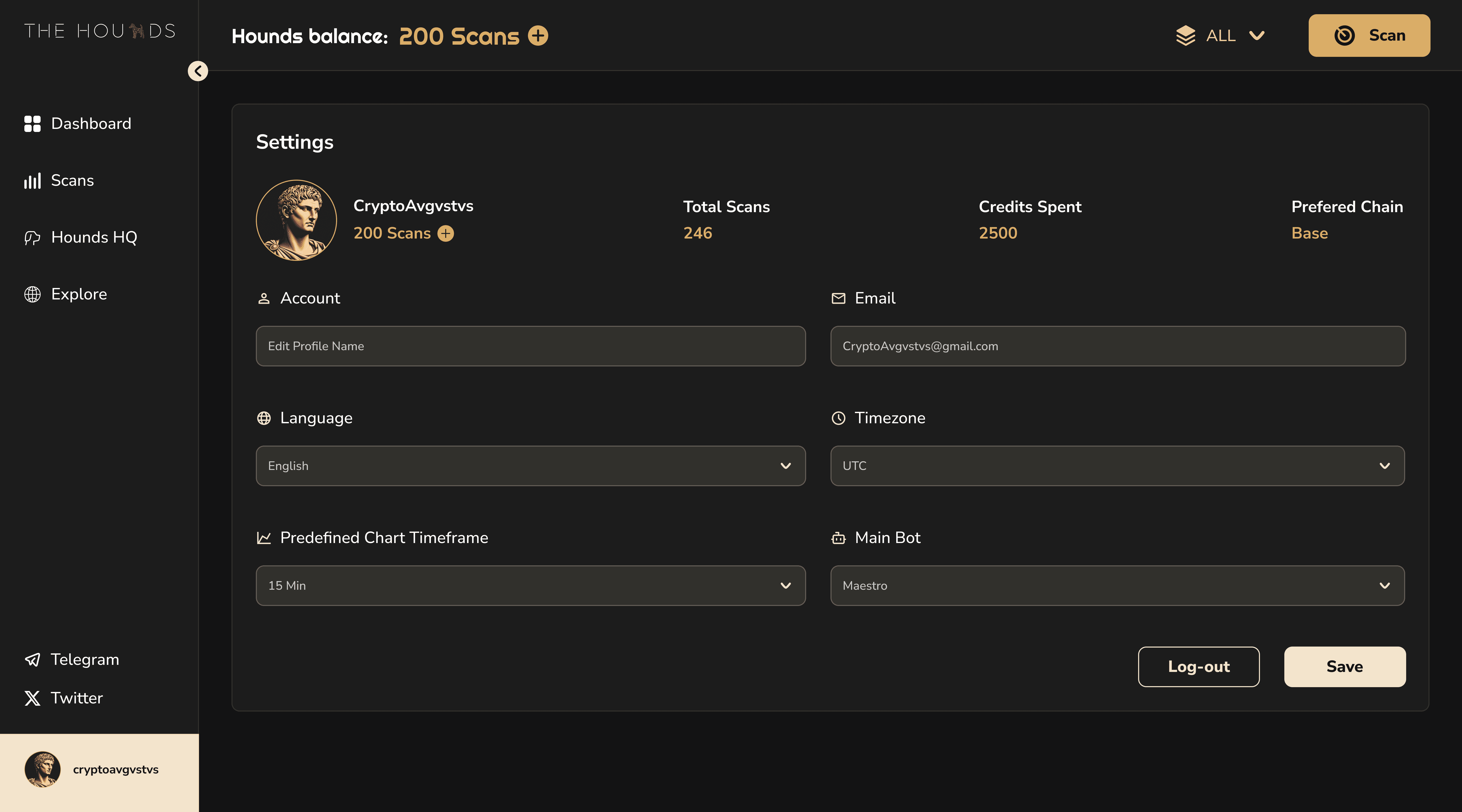Open the 15 Min chart timeframe dropdown

531,586
